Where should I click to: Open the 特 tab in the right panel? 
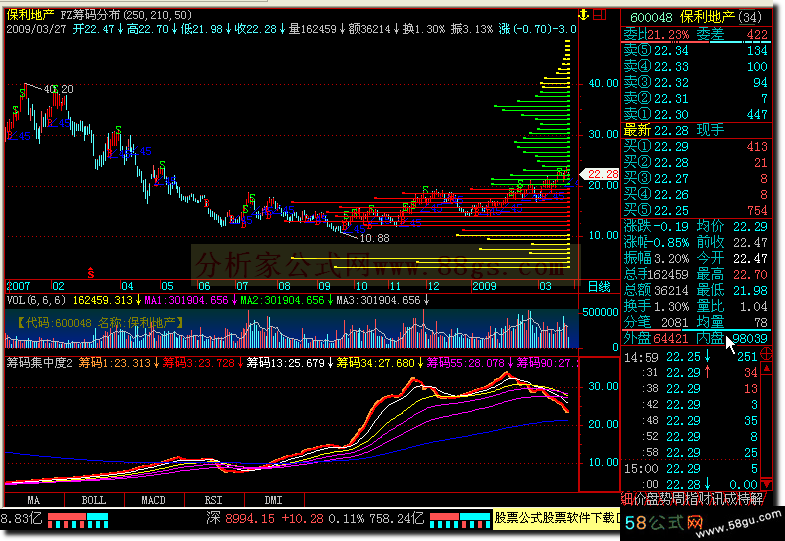743,498
